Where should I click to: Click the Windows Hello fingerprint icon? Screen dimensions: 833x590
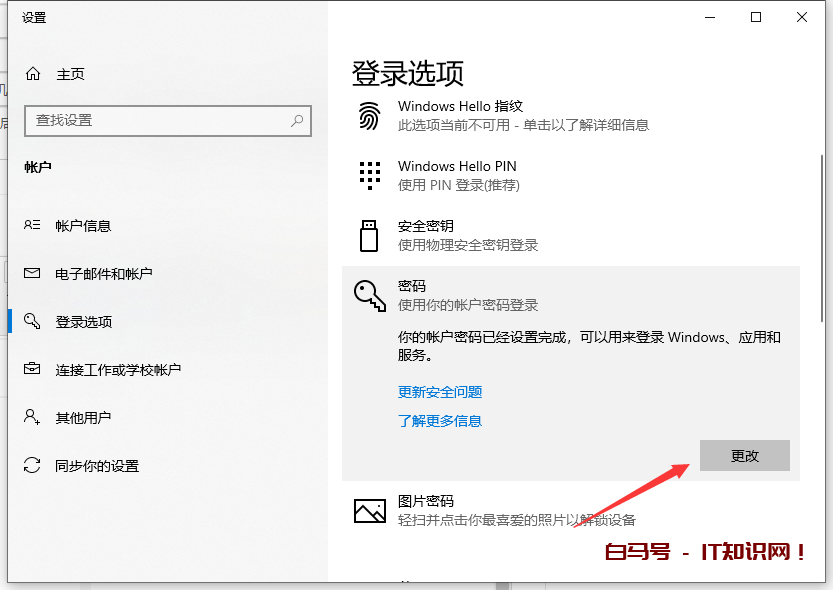click(x=369, y=116)
